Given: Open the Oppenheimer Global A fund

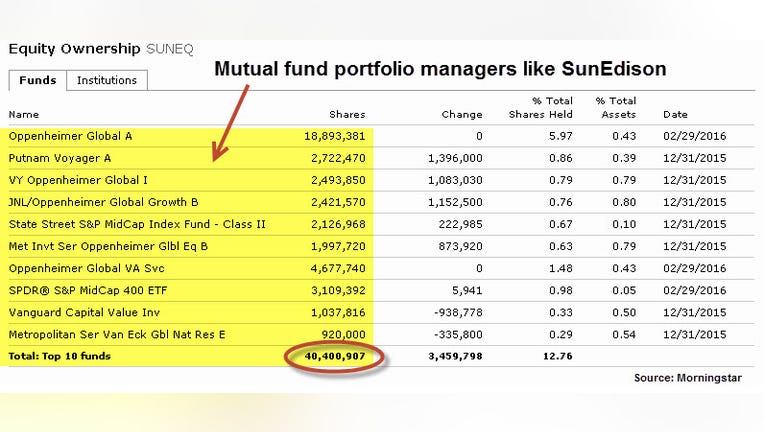Looking at the screenshot, I should pyautogui.click(x=70, y=136).
